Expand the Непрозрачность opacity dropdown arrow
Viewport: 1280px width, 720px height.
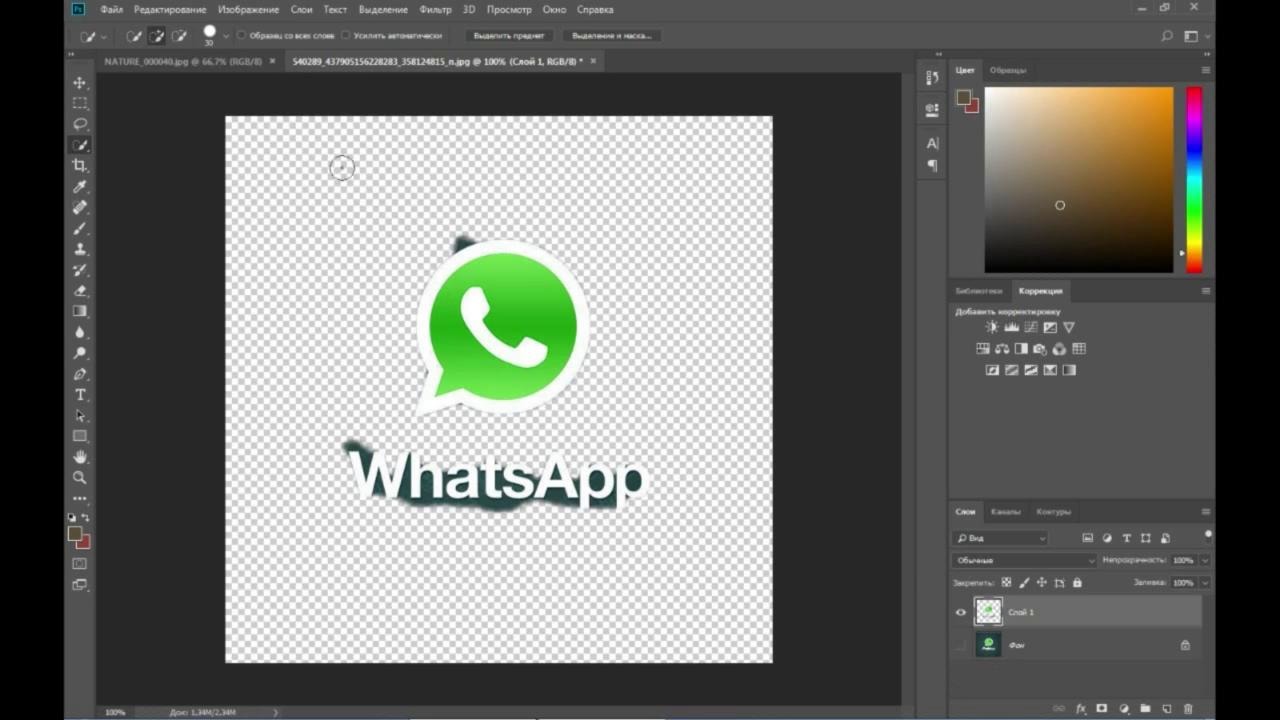(1205, 560)
